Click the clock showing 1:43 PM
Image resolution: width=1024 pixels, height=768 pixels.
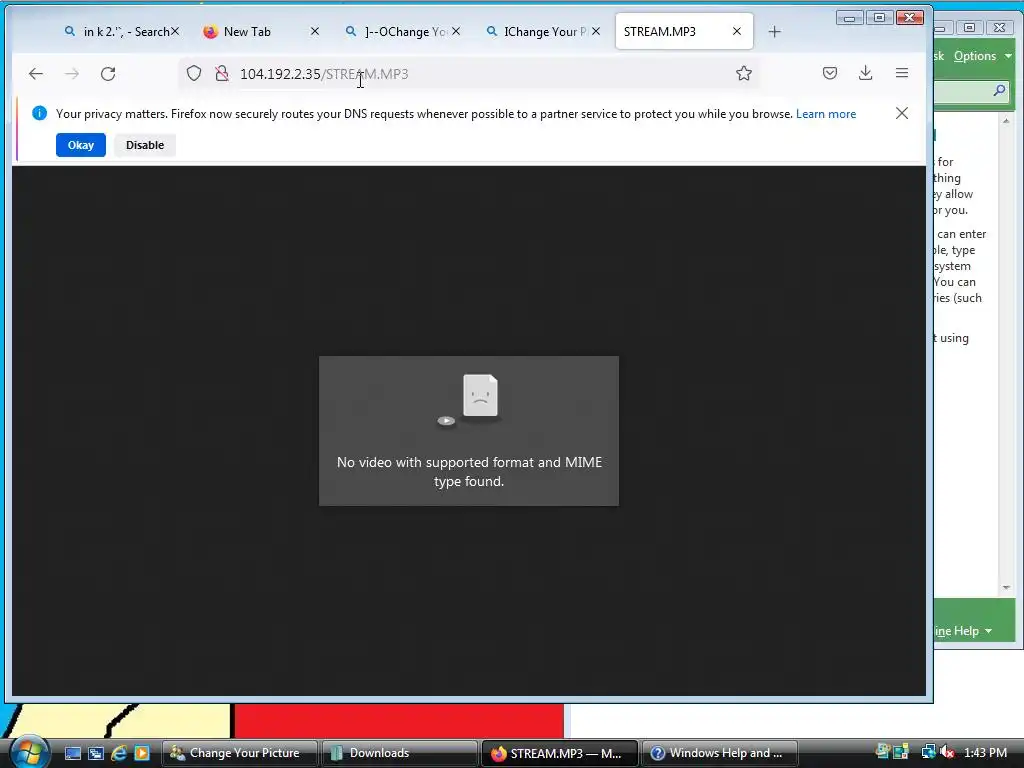coord(985,753)
